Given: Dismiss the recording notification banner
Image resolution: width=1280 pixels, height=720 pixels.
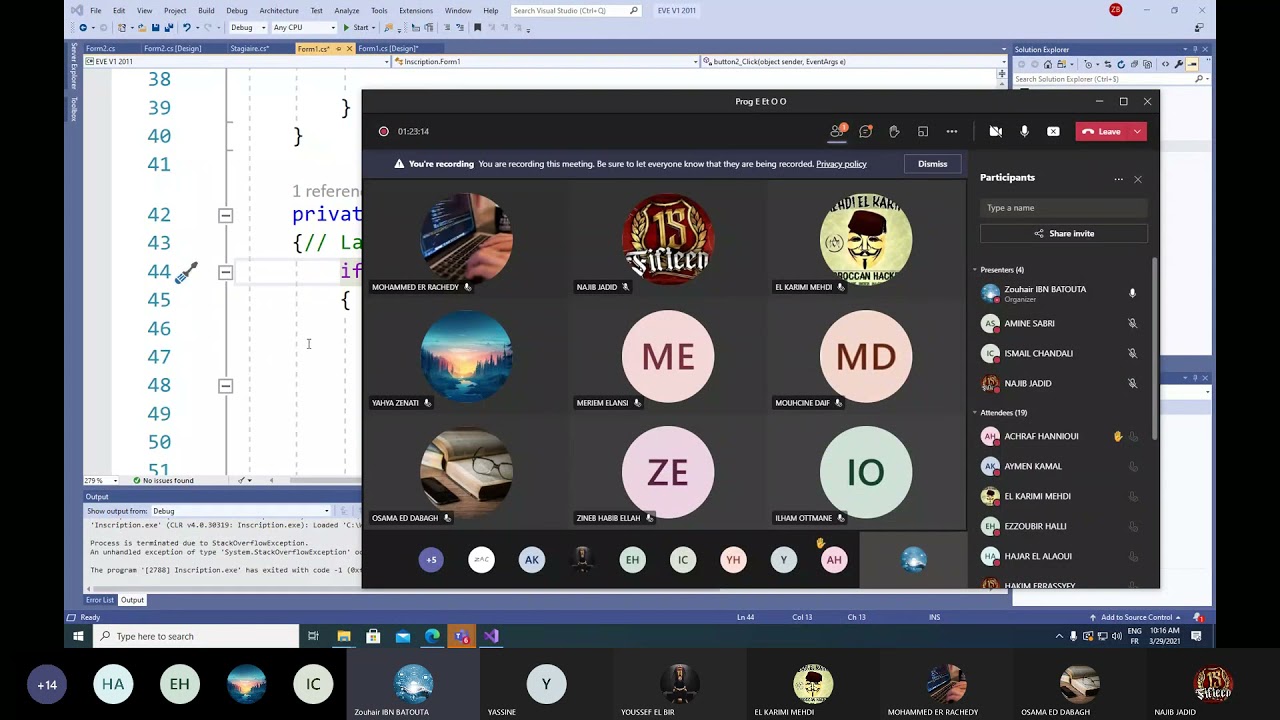Looking at the screenshot, I should click(932, 164).
